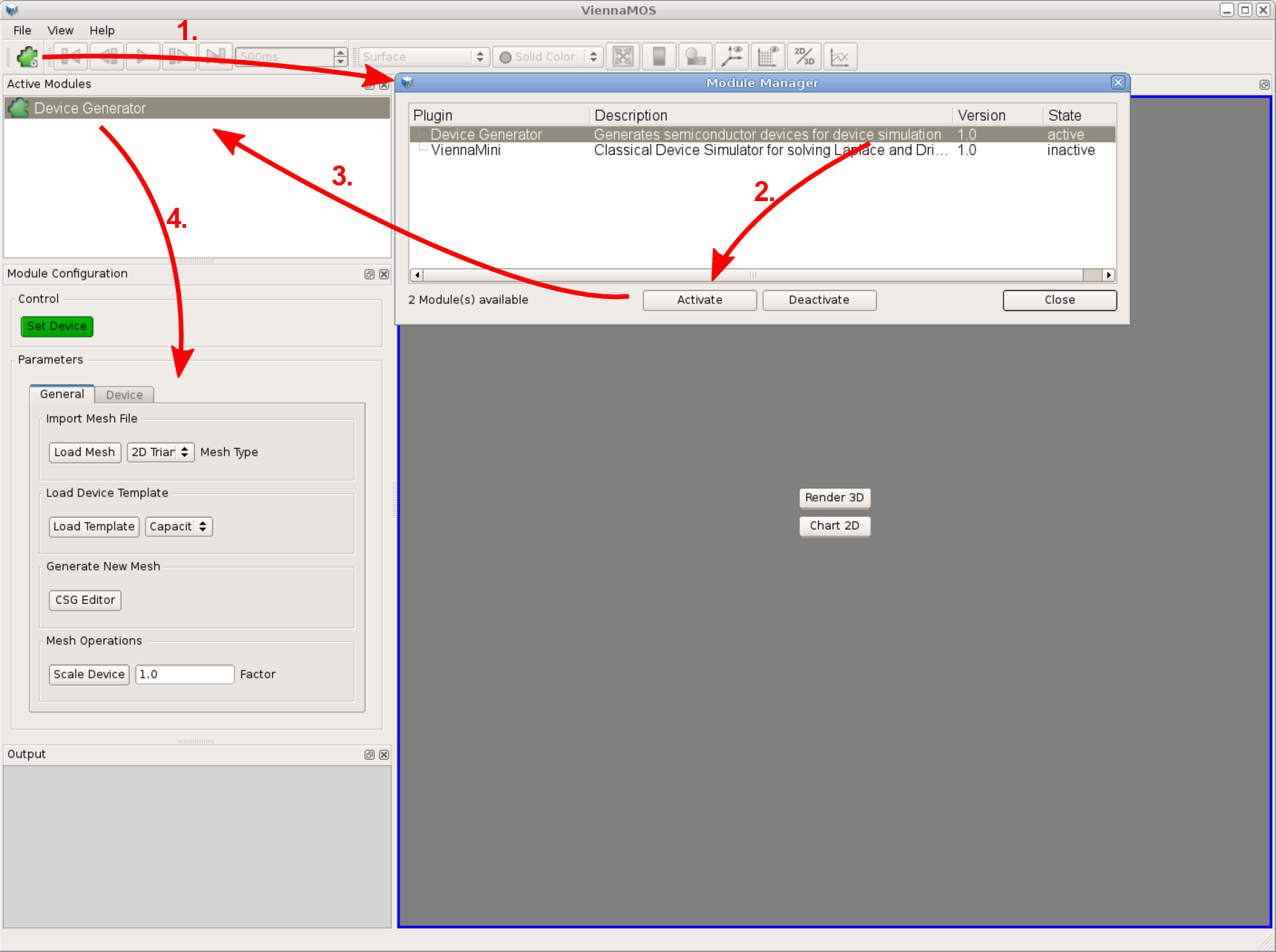Click the Activate button in Module Manager
This screenshot has height=952, width=1276.
(x=699, y=300)
